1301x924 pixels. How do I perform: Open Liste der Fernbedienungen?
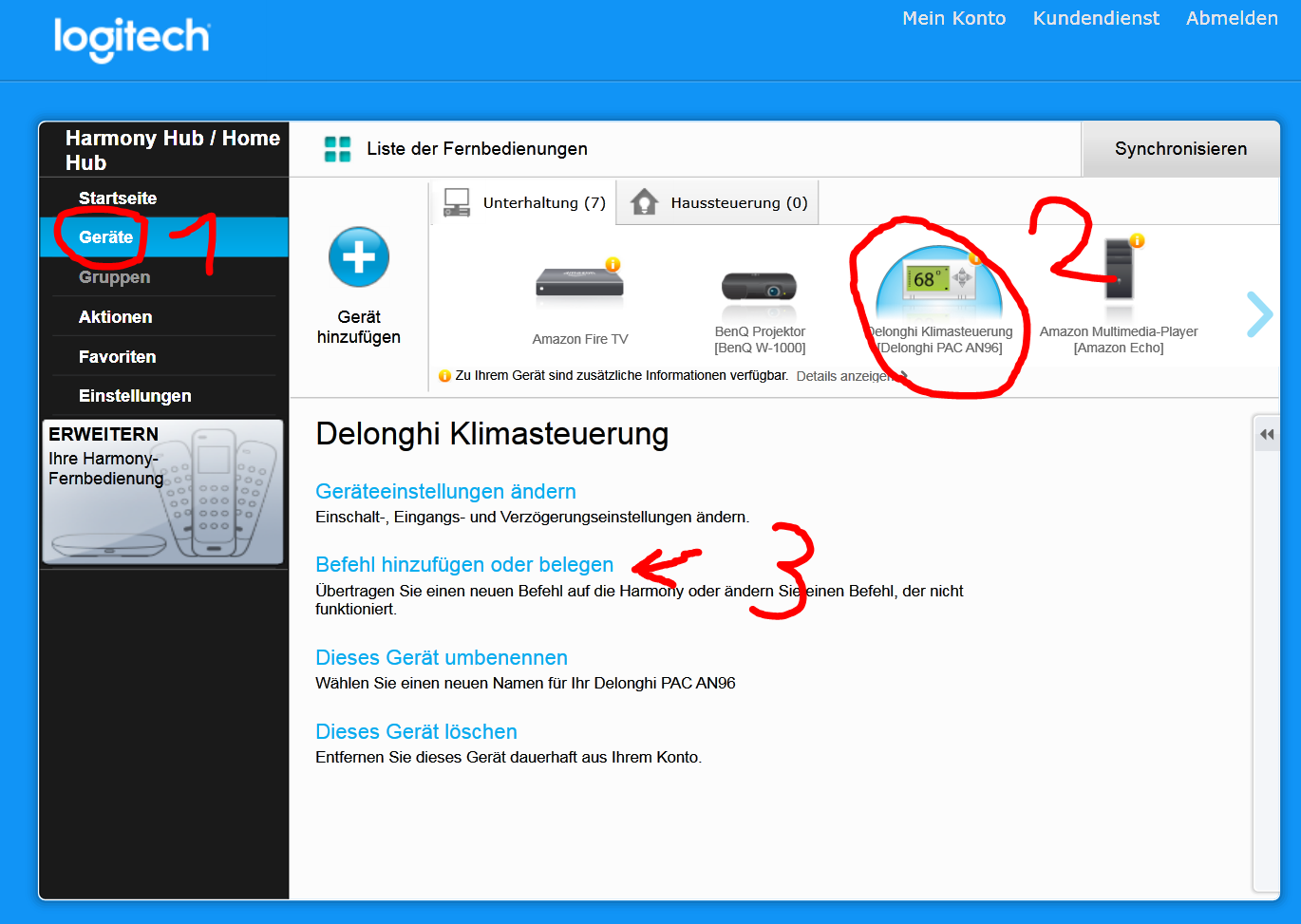[477, 149]
